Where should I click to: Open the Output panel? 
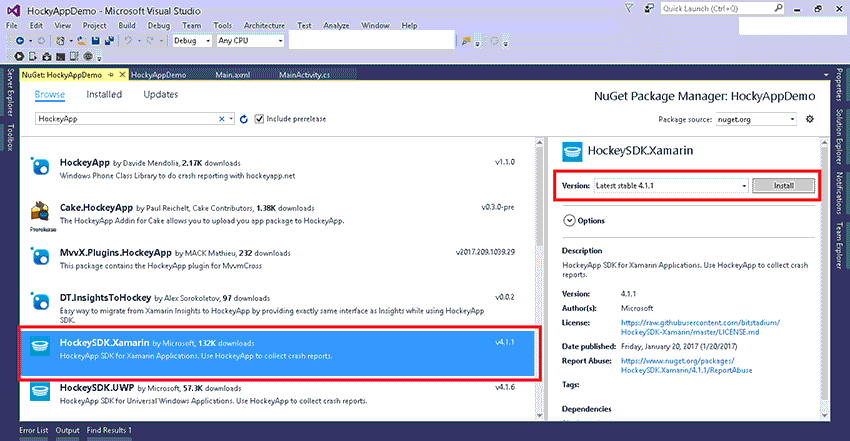click(67, 430)
